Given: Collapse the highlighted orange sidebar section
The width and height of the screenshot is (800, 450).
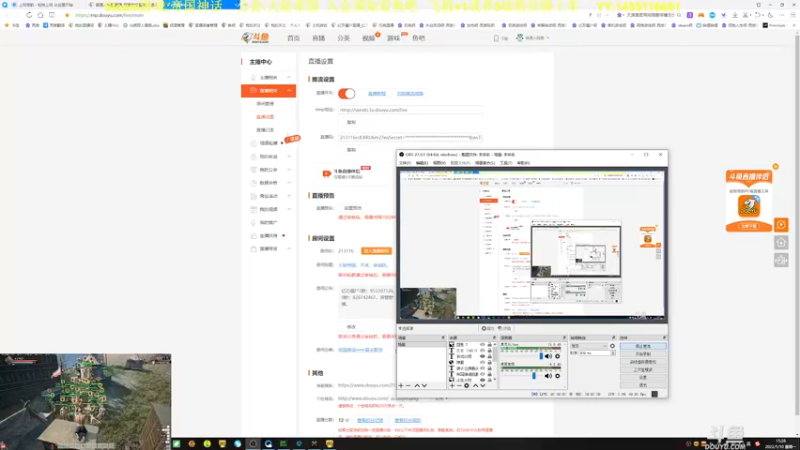Looking at the screenshot, I should click(x=268, y=91).
